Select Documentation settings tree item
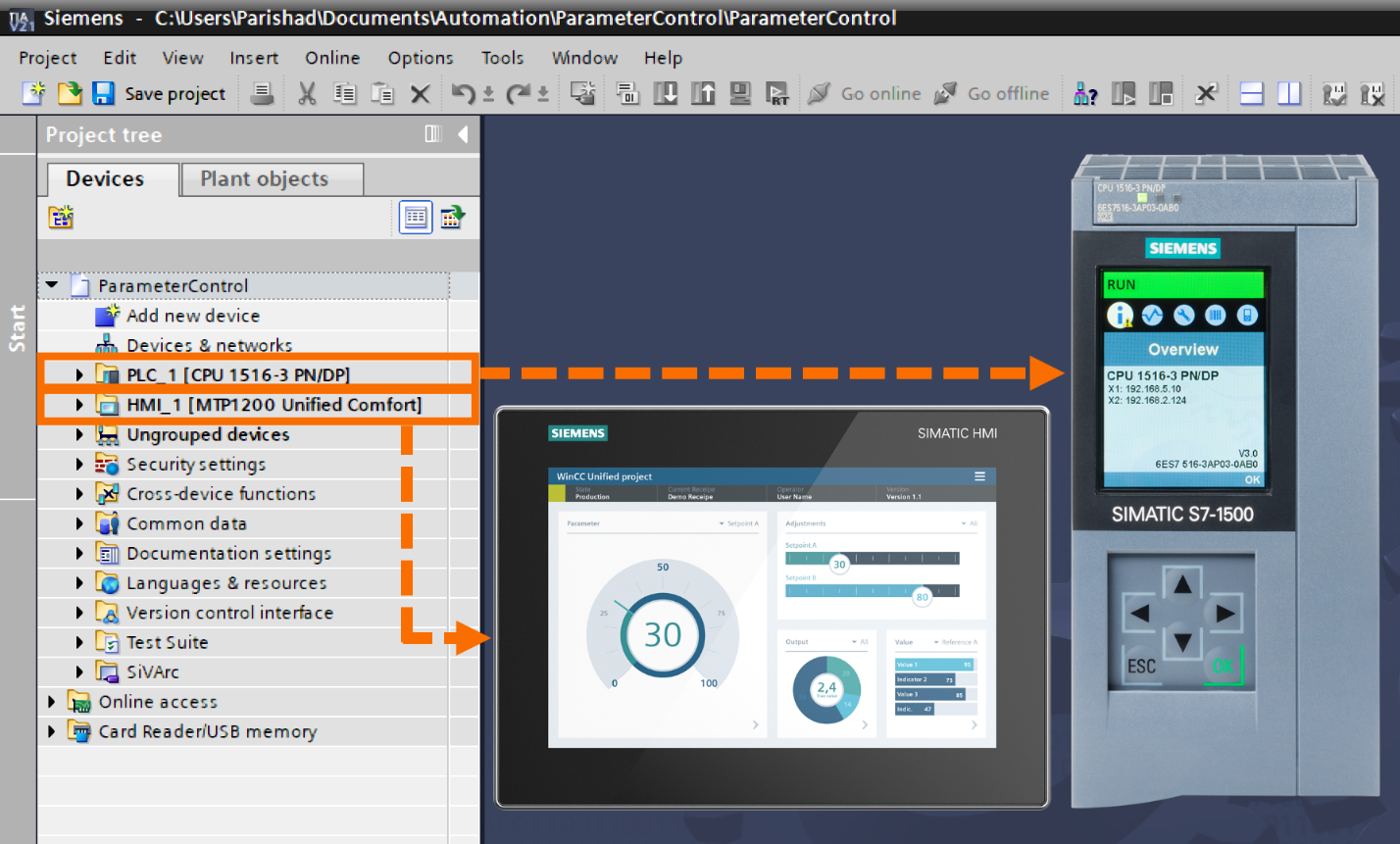Screen dimensions: 1400x844 (x=228, y=553)
